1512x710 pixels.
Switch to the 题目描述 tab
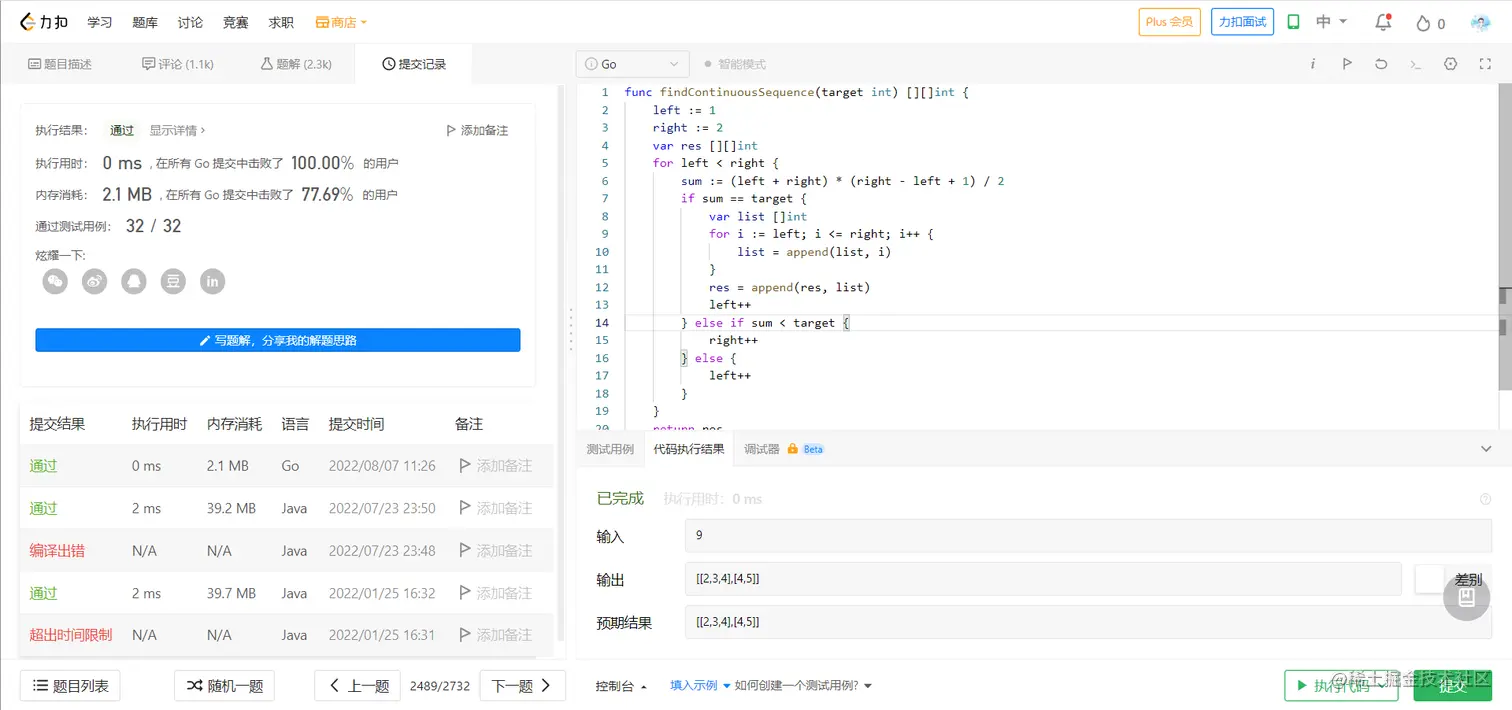pos(60,64)
